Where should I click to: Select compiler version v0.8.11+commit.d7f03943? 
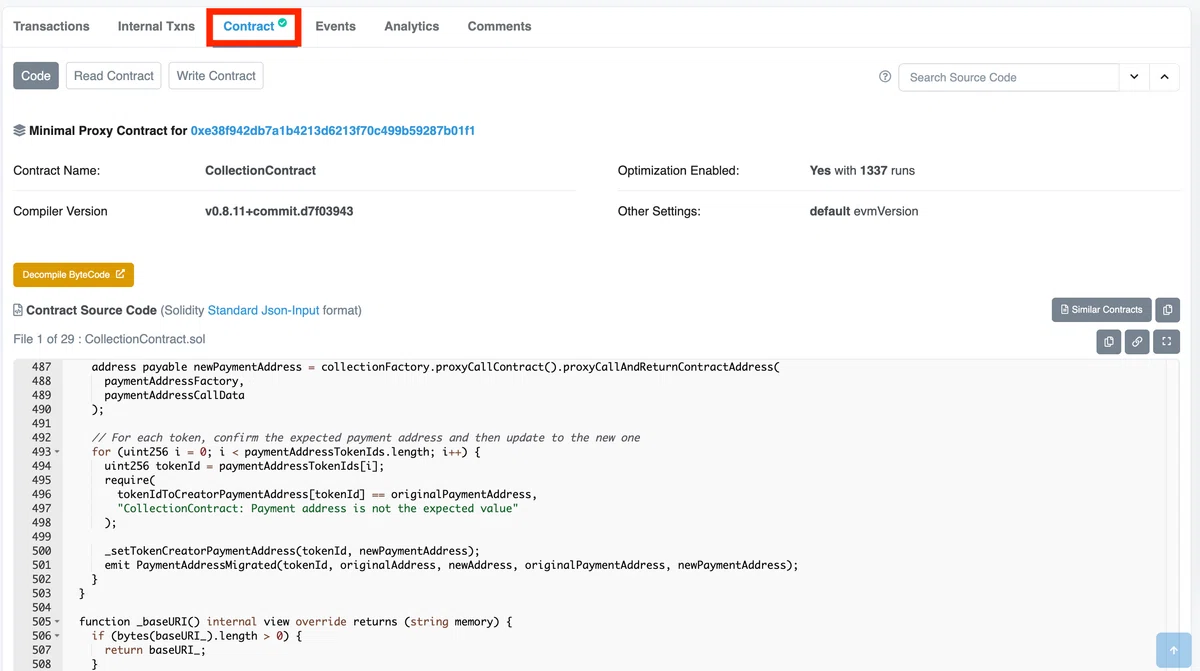[279, 212]
